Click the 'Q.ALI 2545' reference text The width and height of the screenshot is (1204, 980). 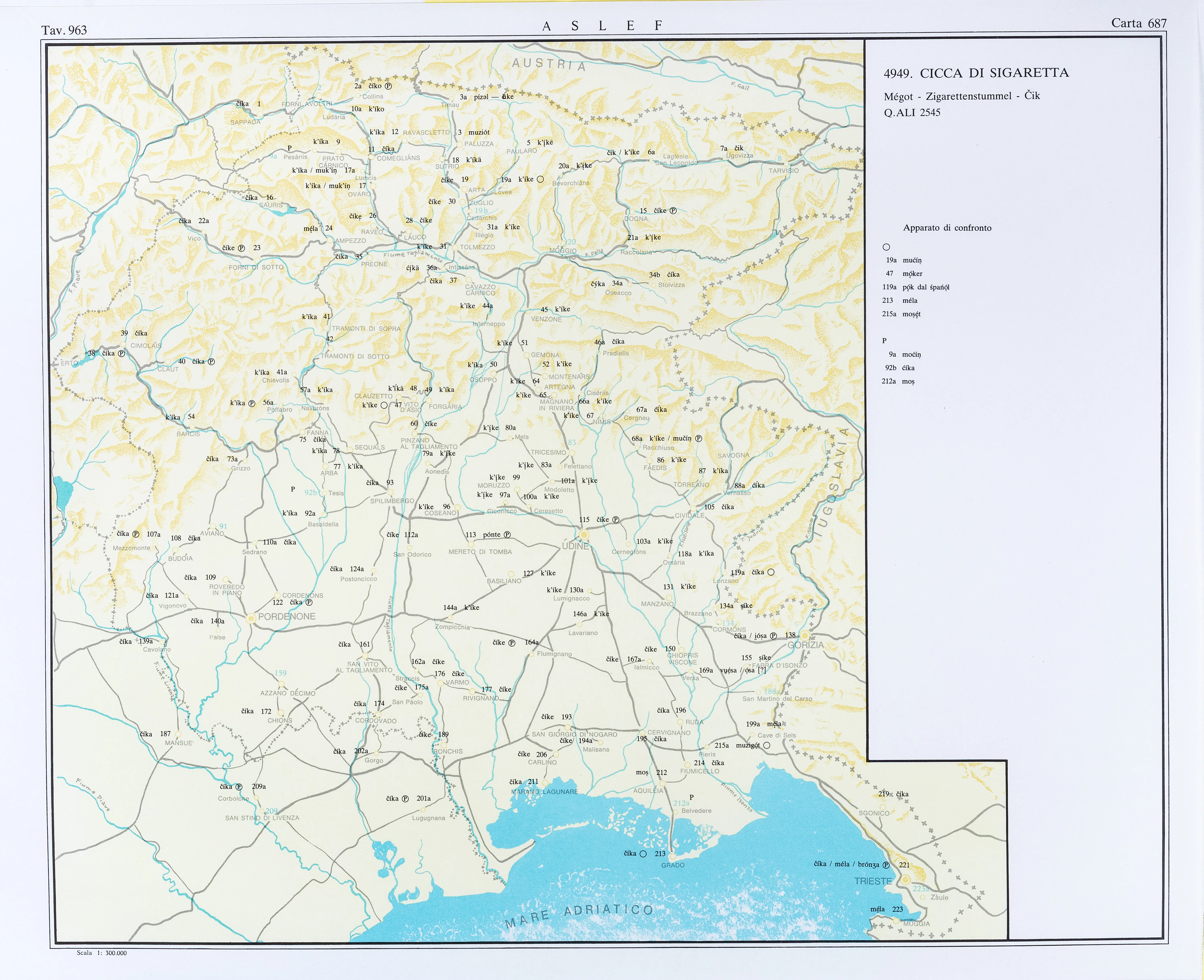tap(912, 112)
